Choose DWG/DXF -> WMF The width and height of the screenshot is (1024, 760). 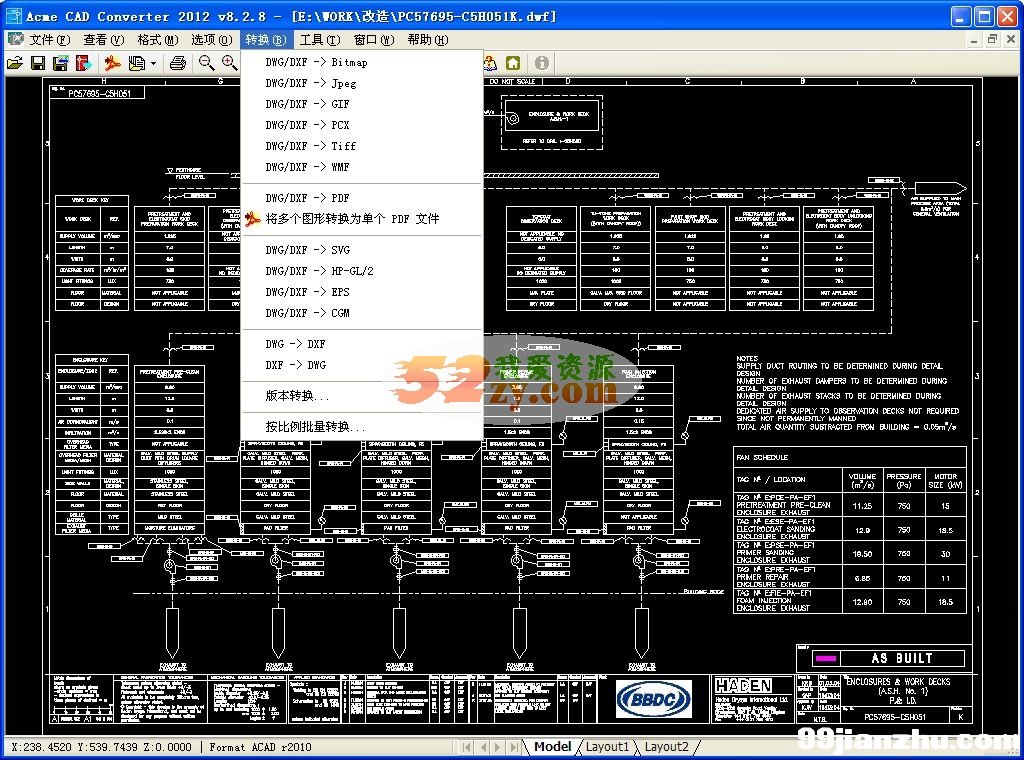[362, 167]
